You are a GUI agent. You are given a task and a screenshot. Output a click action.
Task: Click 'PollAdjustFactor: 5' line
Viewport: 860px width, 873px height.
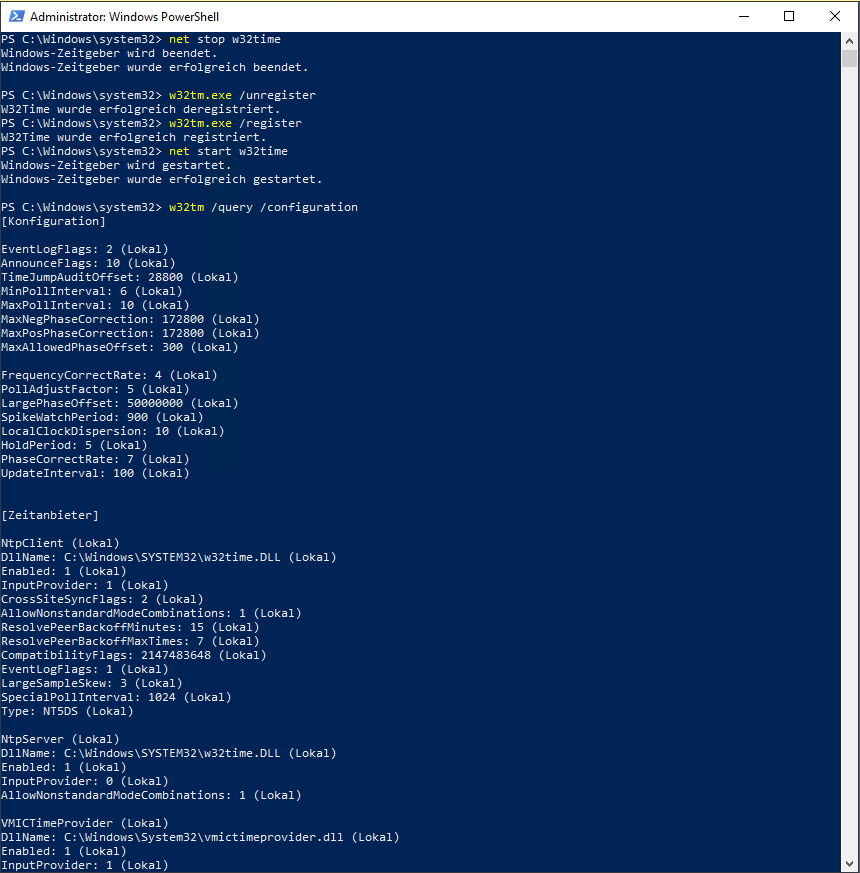95,389
